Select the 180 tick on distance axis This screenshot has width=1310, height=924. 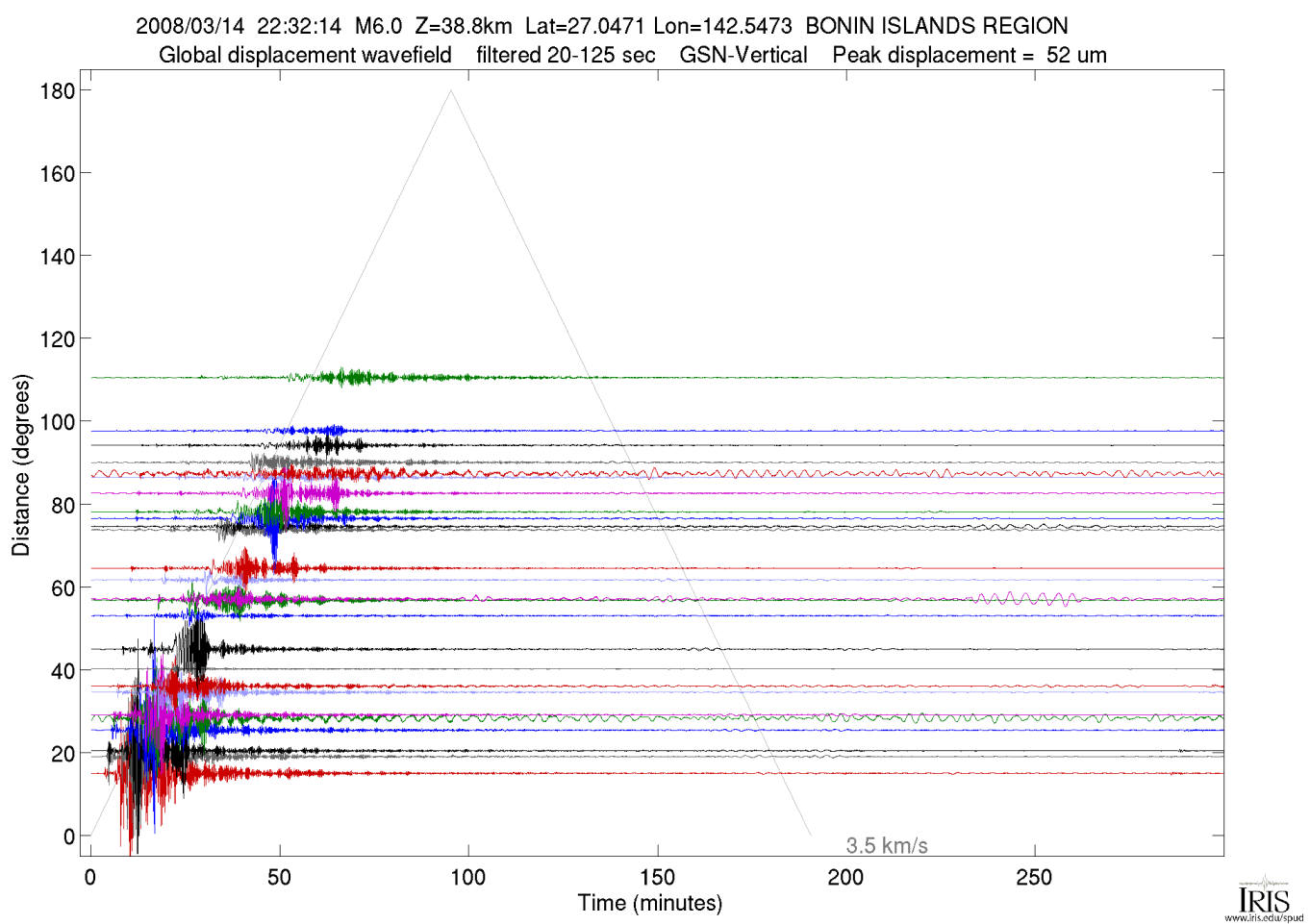(57, 91)
